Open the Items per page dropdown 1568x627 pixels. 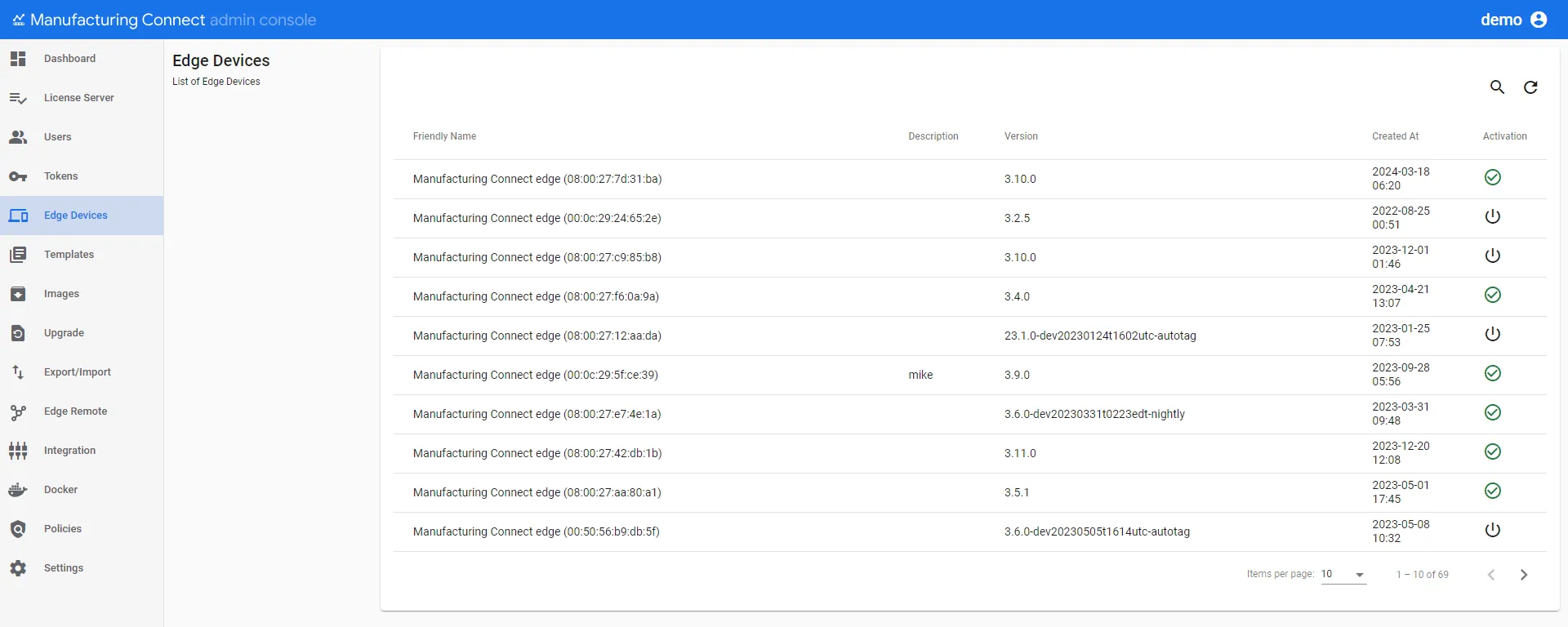tap(1344, 575)
